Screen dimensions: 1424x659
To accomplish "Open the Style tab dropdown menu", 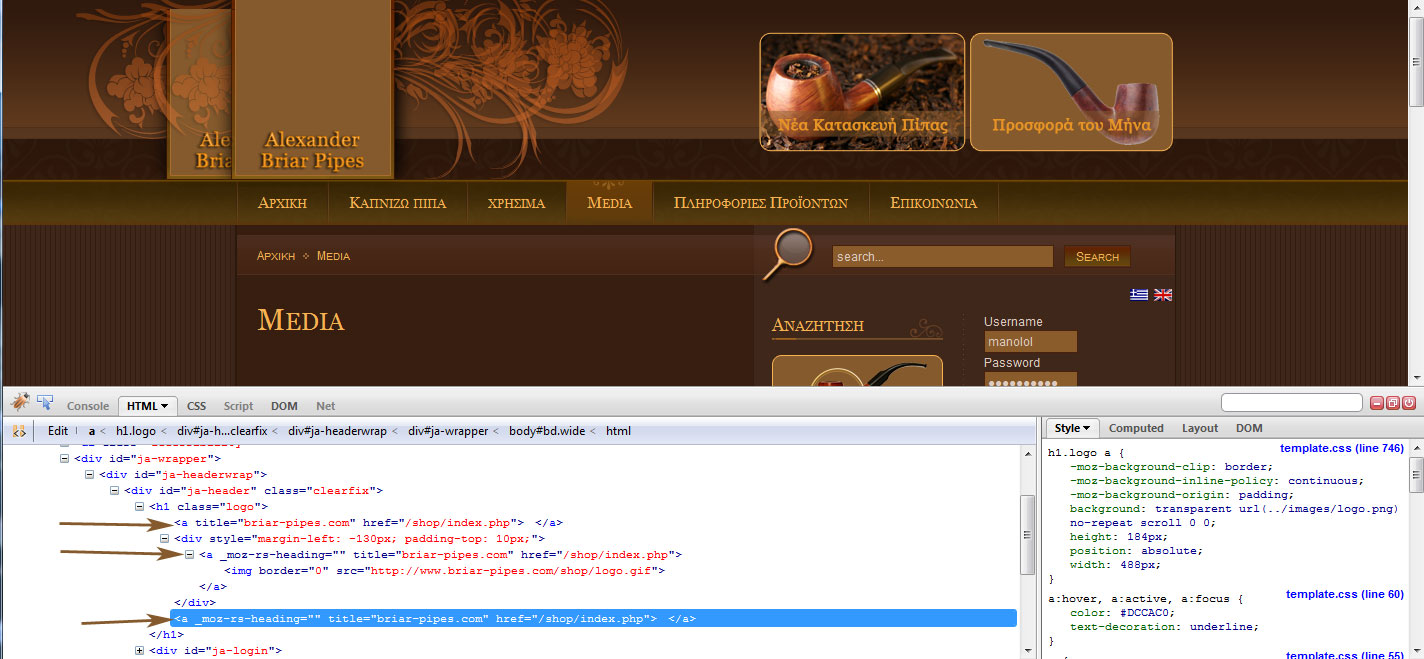I will [x=1088, y=427].
